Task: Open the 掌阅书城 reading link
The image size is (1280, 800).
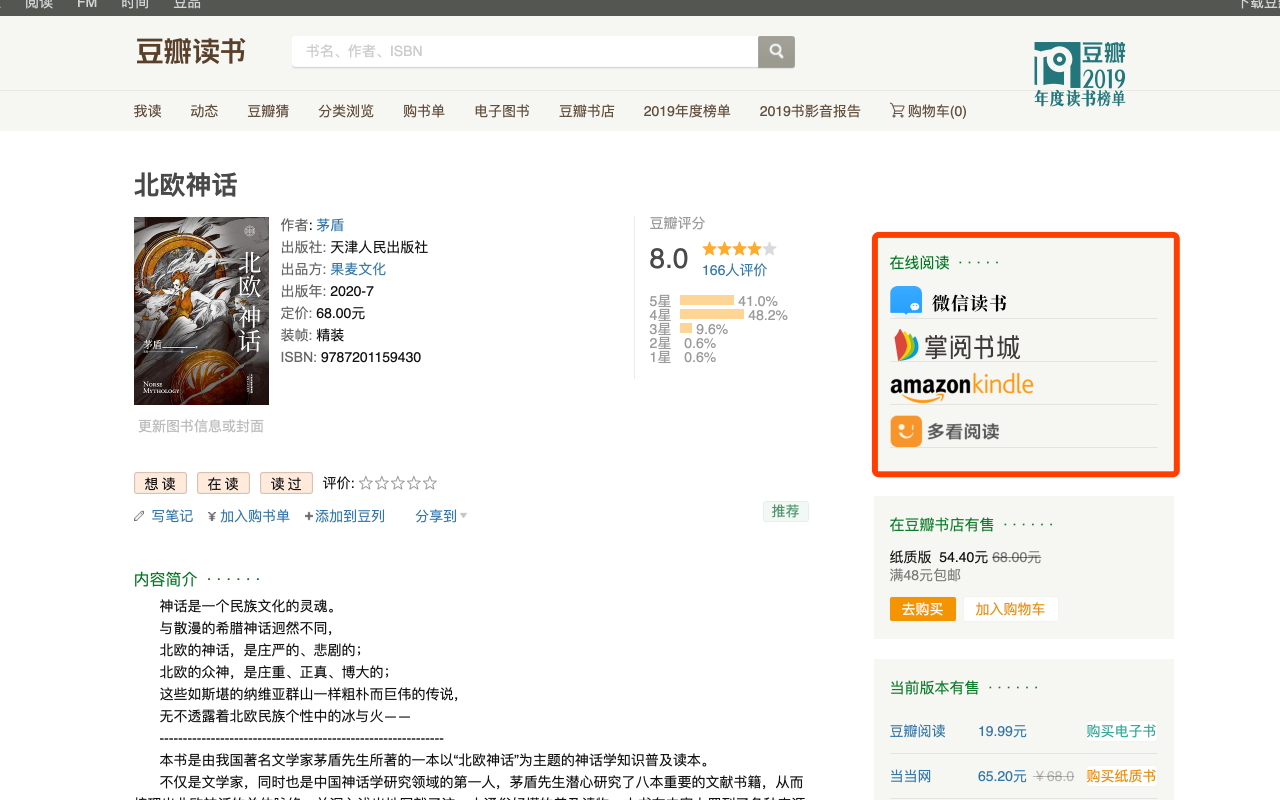Action: 956,346
